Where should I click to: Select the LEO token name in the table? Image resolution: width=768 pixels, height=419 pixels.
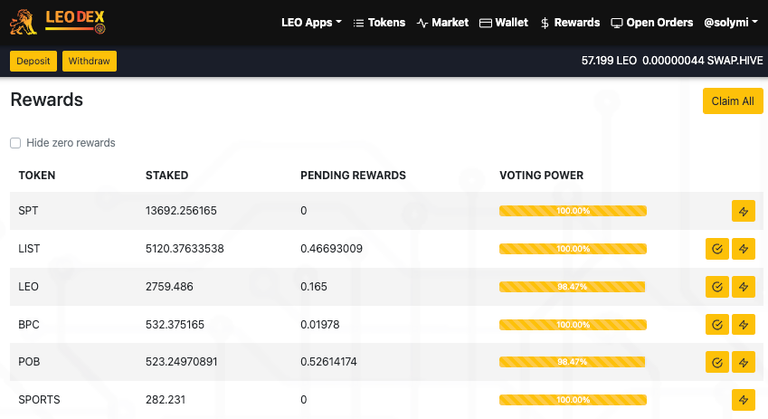coord(28,287)
